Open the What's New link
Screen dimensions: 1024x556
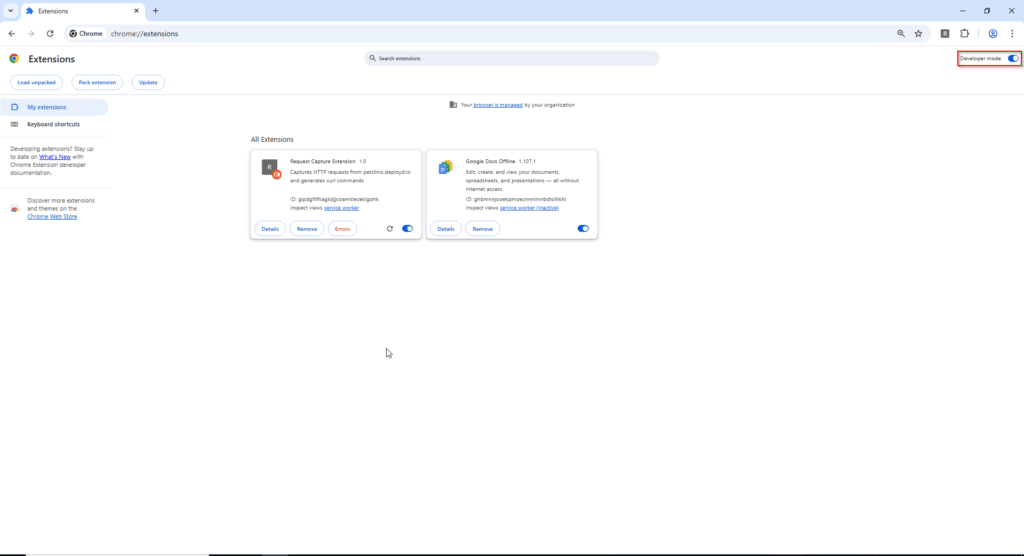[x=55, y=157]
